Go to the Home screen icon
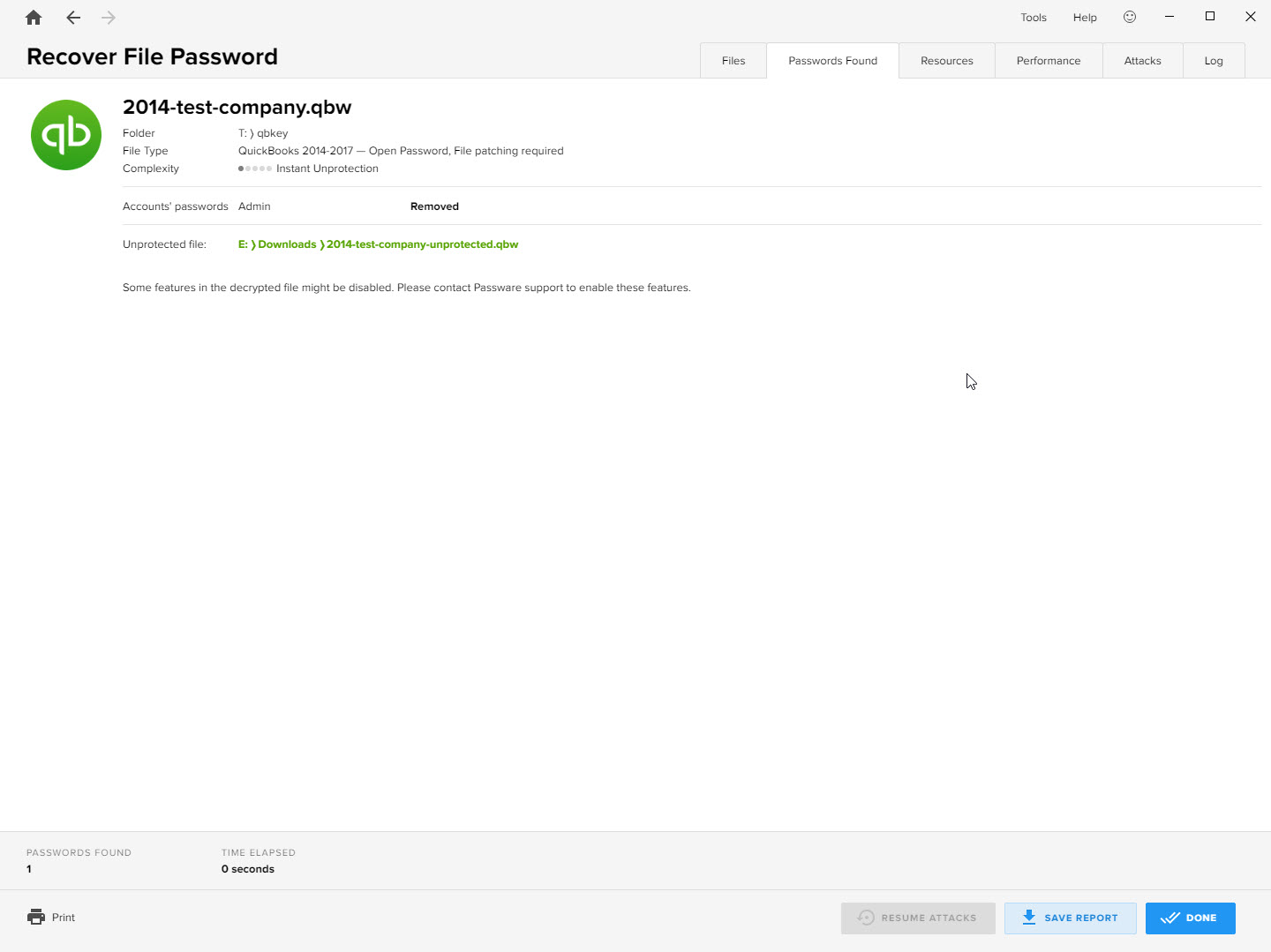The width and height of the screenshot is (1271, 952). [x=34, y=18]
